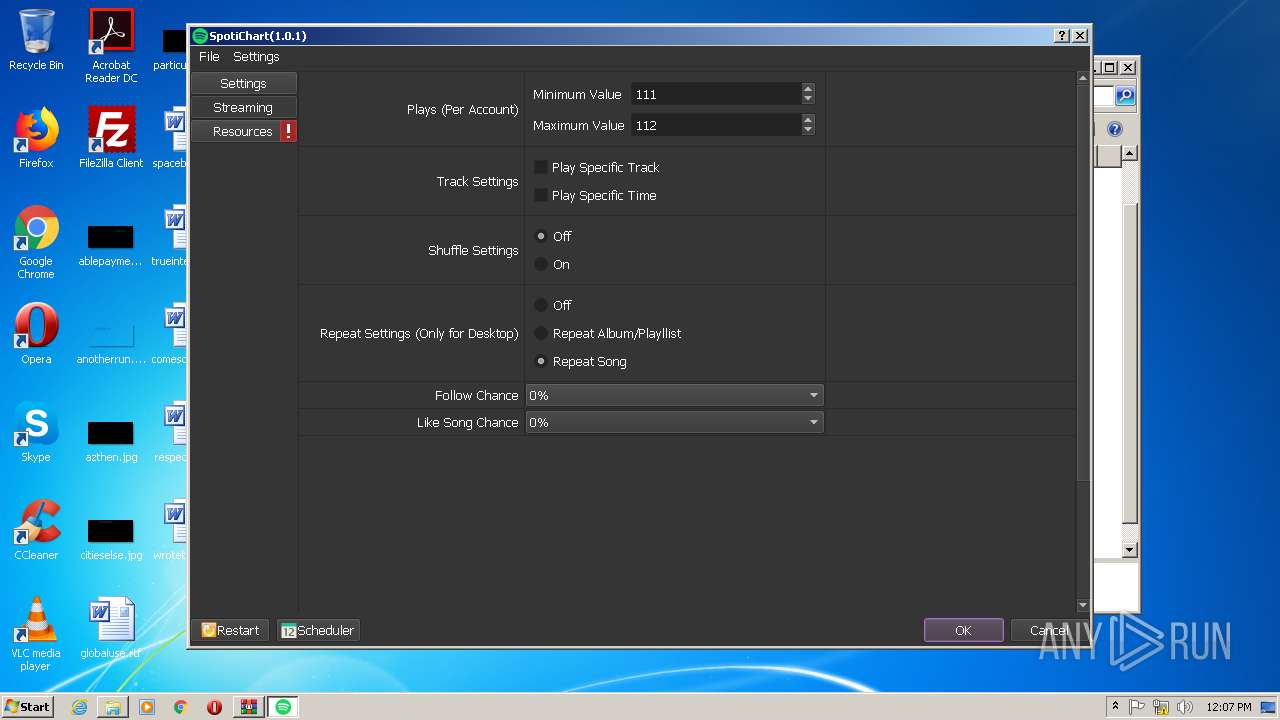
Task: Click the help question mark in title bar
Action: [x=1062, y=36]
